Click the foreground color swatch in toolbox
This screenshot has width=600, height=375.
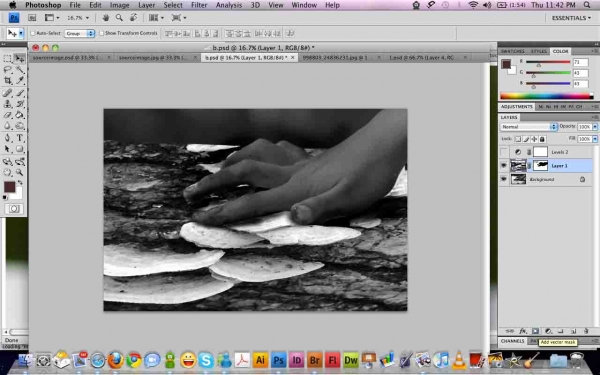pos(9,187)
